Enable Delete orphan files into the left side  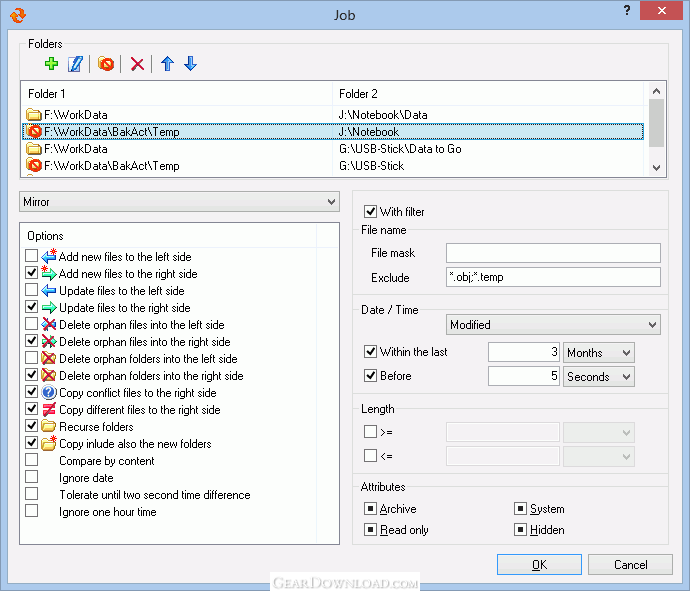[x=31, y=324]
